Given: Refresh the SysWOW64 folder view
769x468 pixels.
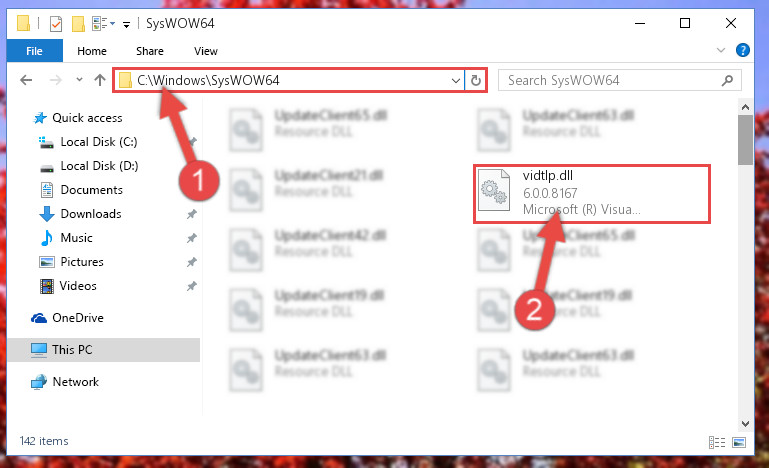Looking at the screenshot, I should point(476,80).
